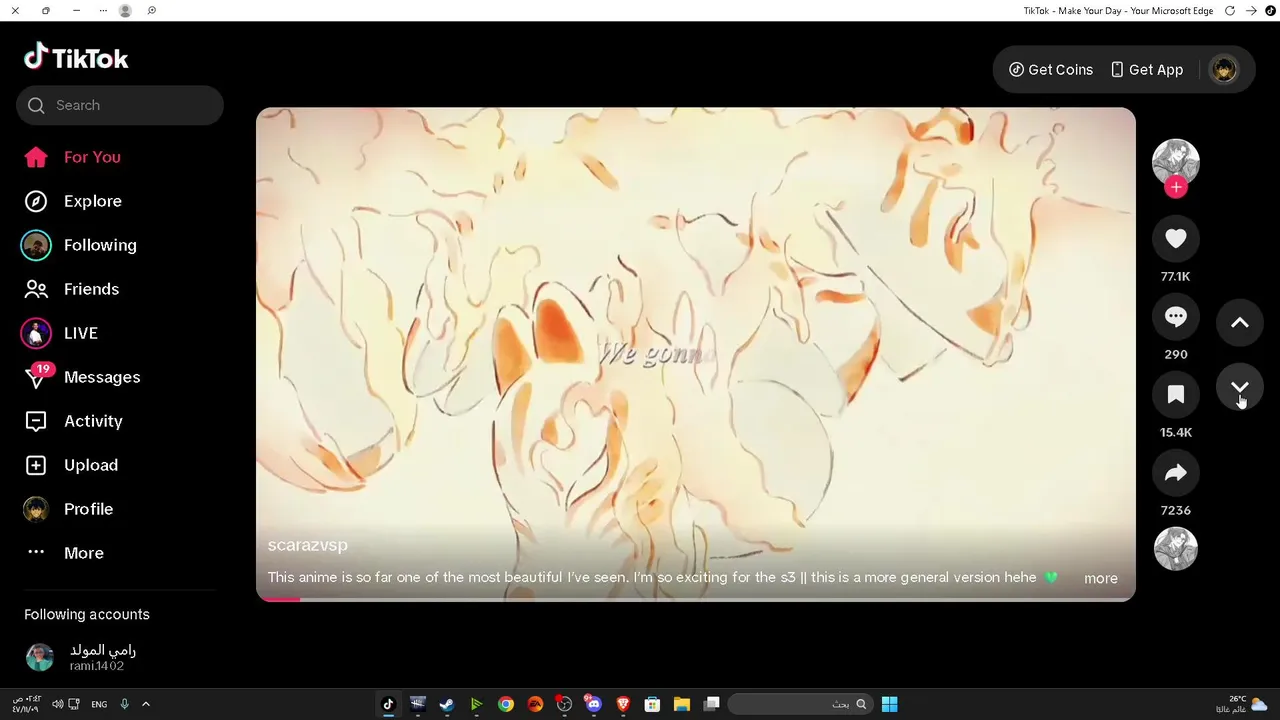Click the TikTok taskbar icon
Screen dimensions: 1280x720
(x=388, y=704)
